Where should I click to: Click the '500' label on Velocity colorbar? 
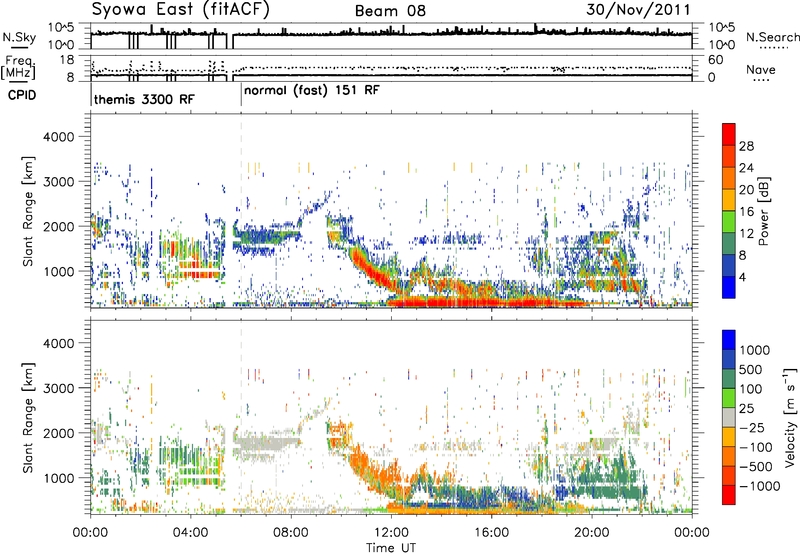(751, 370)
